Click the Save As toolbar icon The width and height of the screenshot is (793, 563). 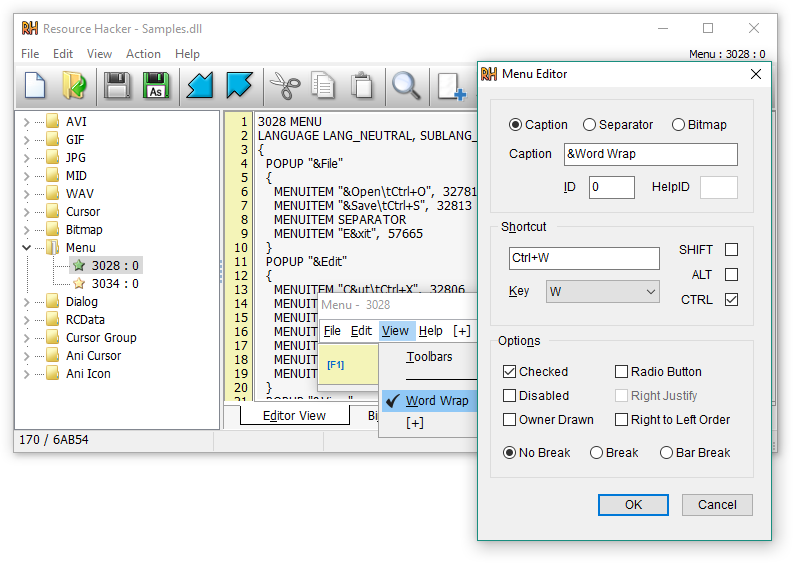156,86
